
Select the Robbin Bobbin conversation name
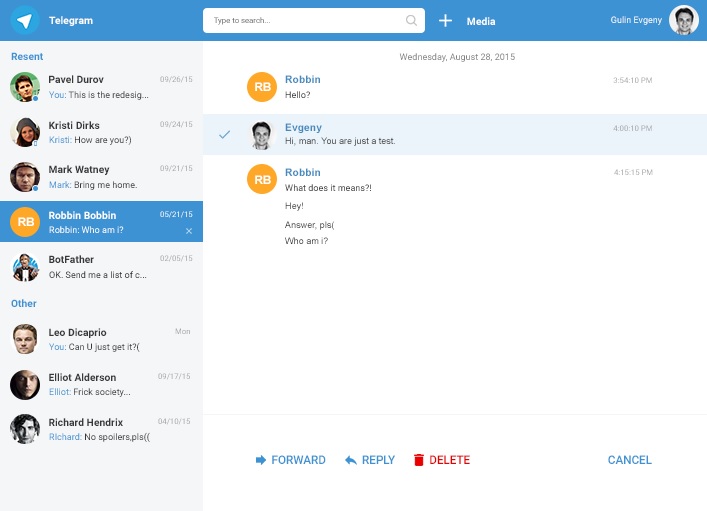tap(82, 215)
